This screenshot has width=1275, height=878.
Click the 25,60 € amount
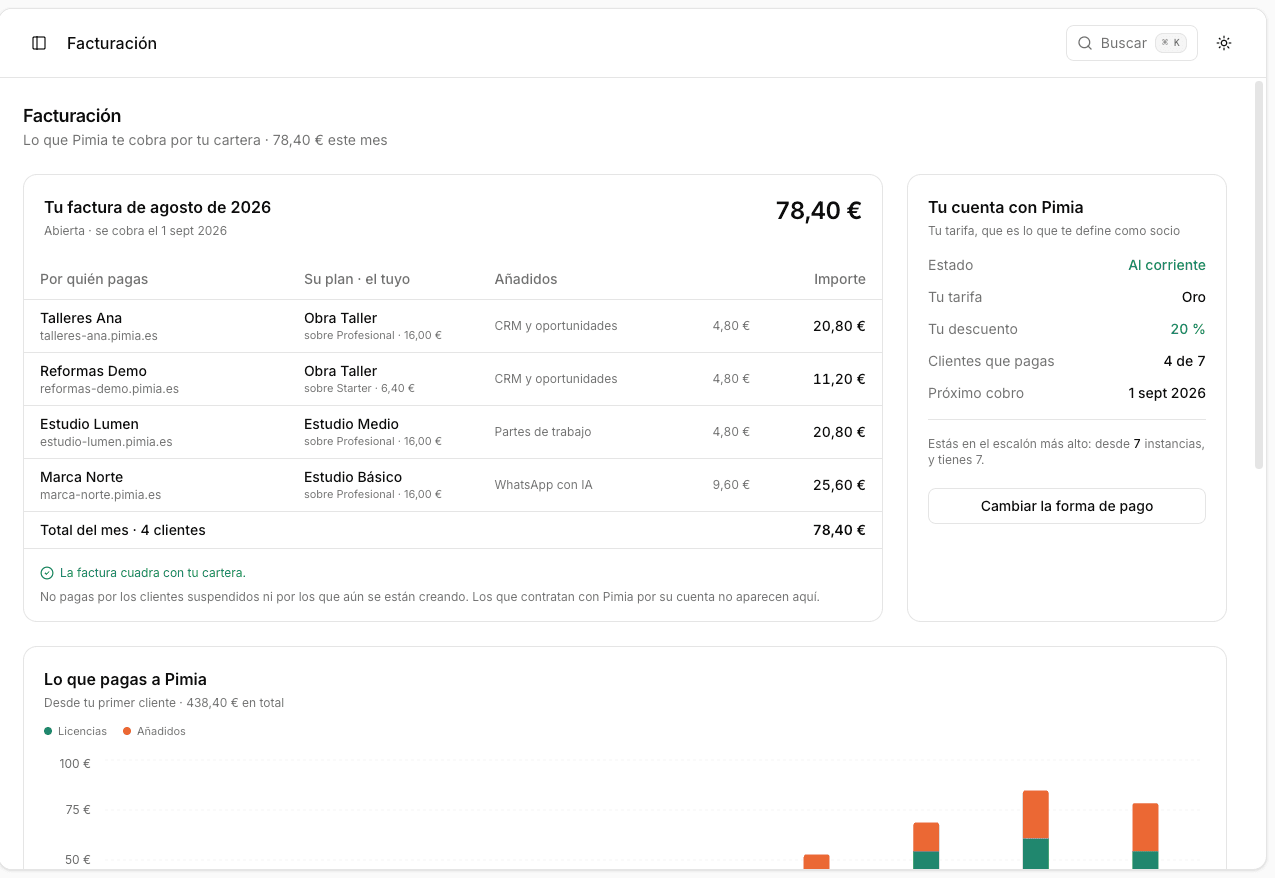click(x=839, y=485)
